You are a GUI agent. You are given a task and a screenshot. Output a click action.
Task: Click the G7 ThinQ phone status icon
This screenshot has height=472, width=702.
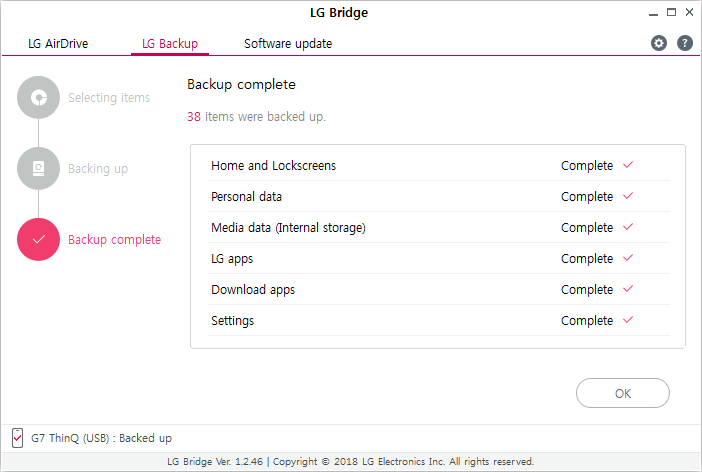(17, 438)
